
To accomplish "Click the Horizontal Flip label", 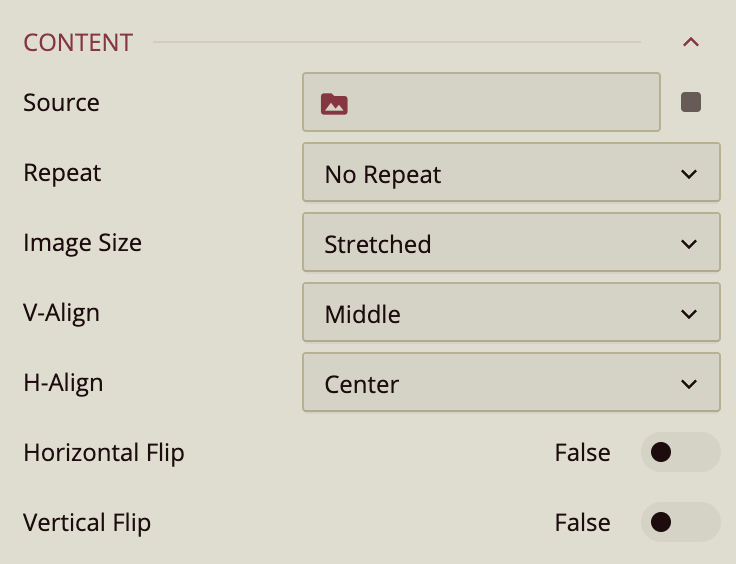I will click(104, 452).
